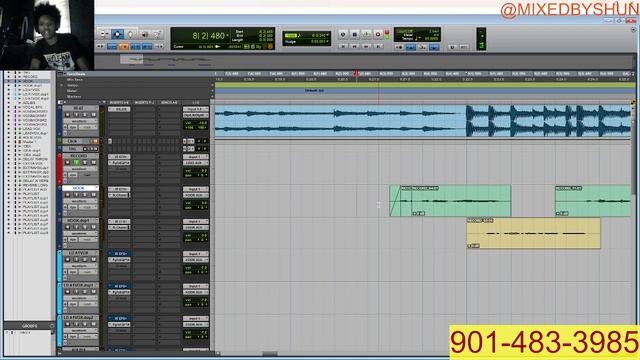Open the Groups panel menu
The height and width of the screenshot is (360, 640).
click(52, 326)
